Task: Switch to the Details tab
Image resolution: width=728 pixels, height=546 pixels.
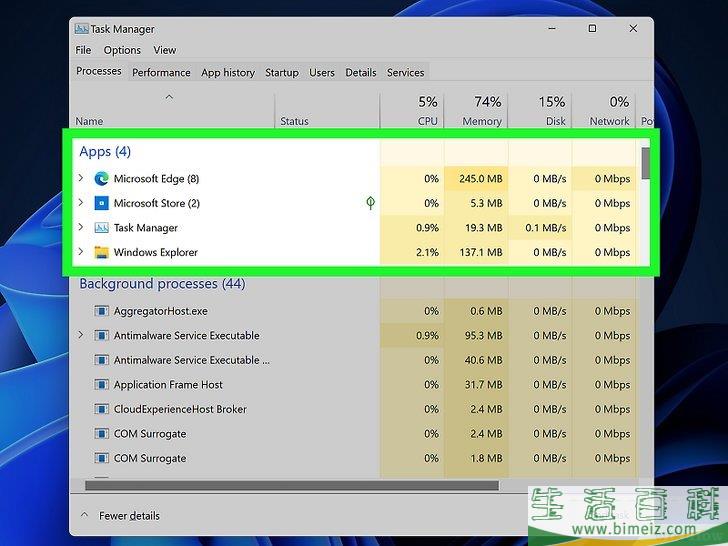Action: tap(361, 72)
